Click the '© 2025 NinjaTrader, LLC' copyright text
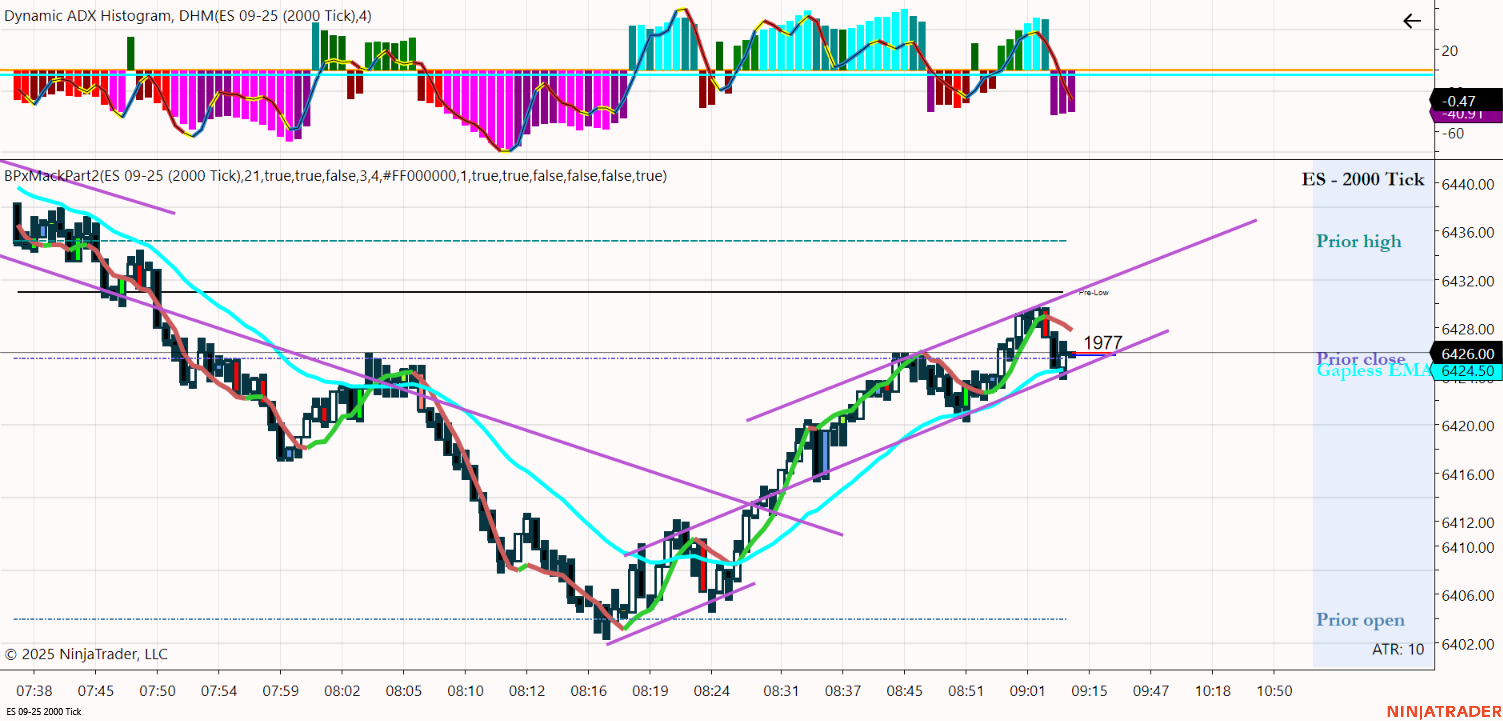Image resolution: width=1503 pixels, height=721 pixels. pyautogui.click(x=86, y=654)
